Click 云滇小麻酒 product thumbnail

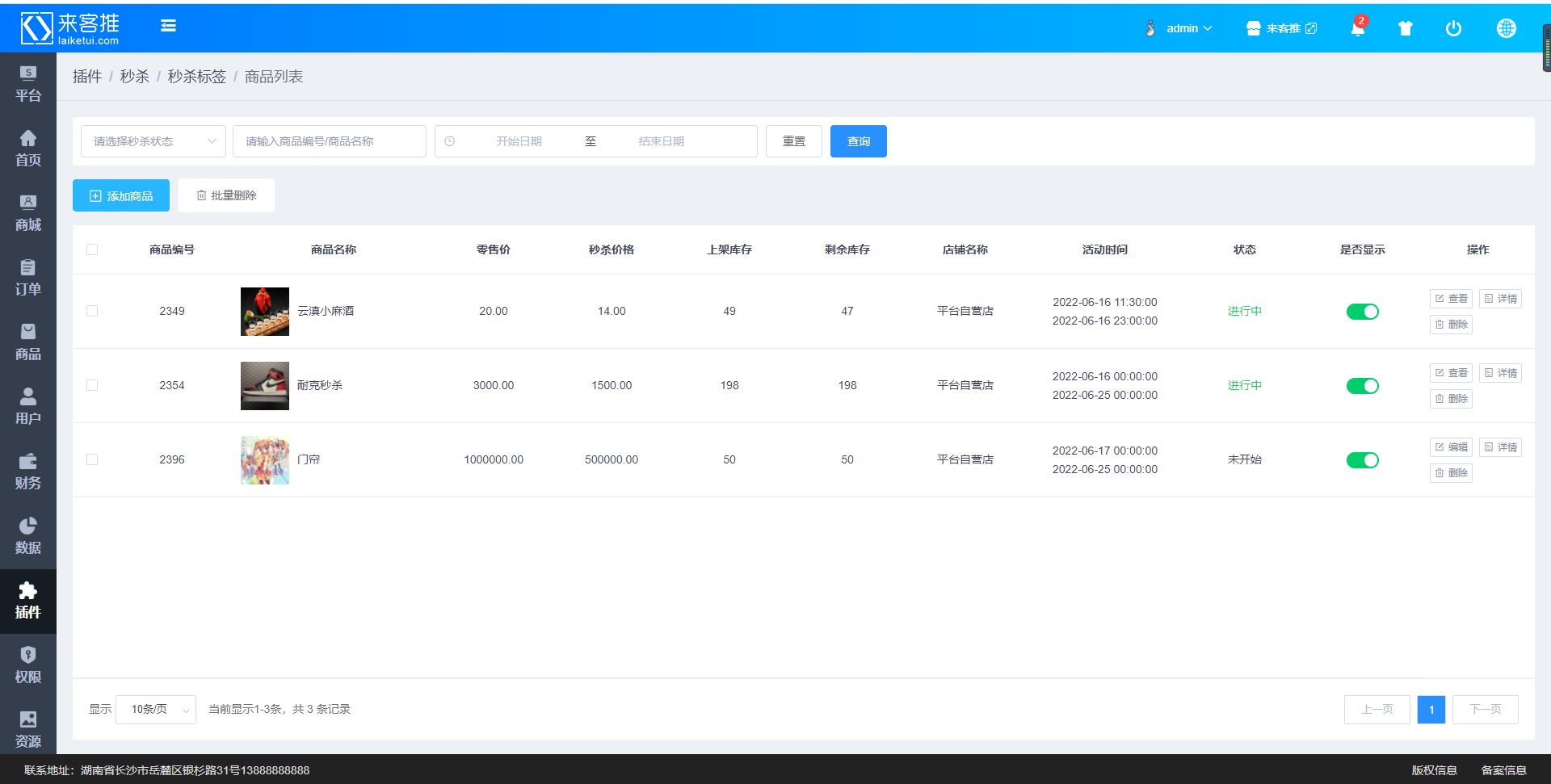[x=265, y=312]
